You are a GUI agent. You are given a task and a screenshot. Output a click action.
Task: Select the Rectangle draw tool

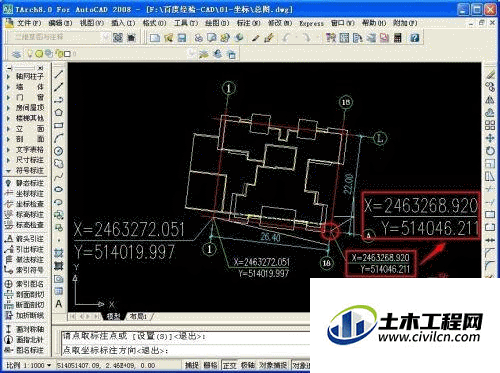pos(59,126)
